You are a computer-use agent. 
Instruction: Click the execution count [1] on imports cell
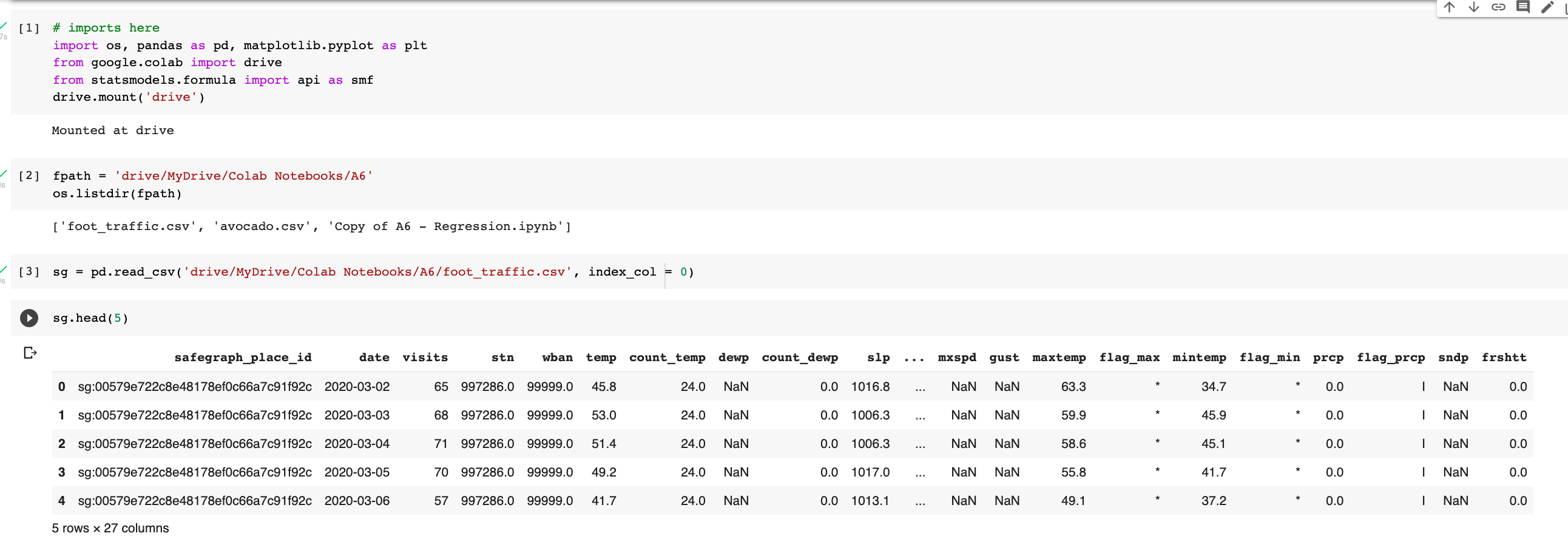click(x=29, y=27)
